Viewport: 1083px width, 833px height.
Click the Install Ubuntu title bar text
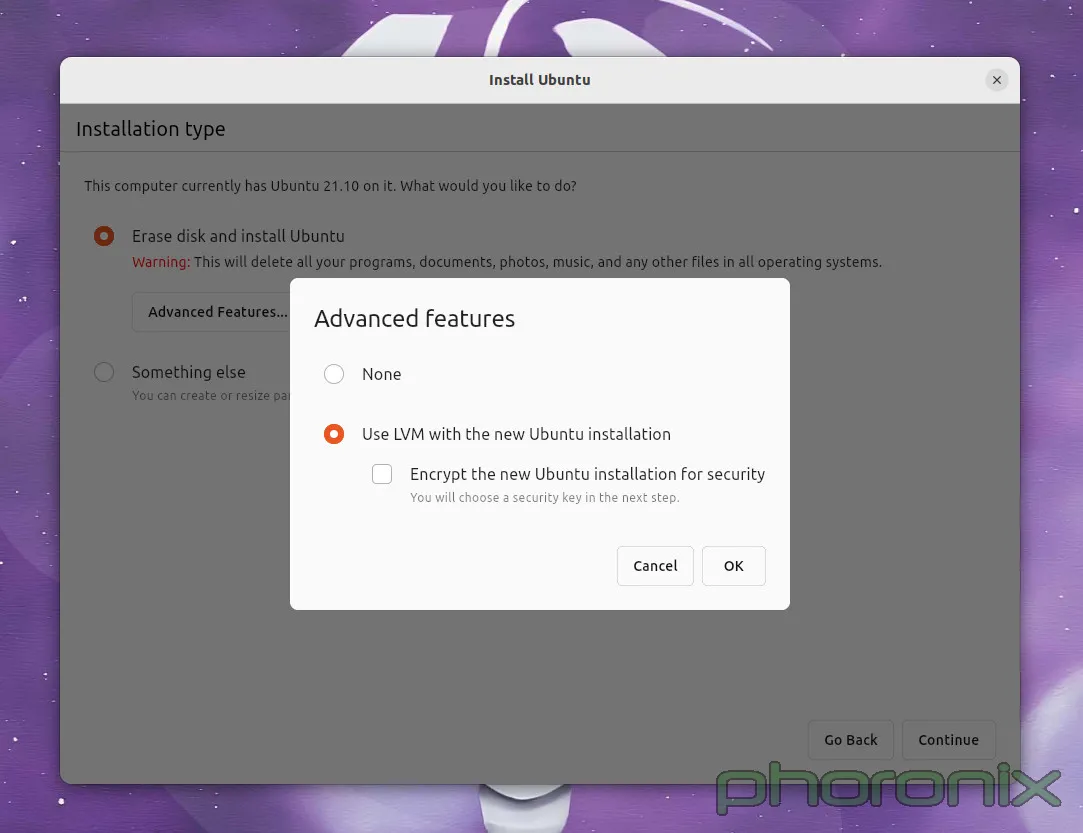(x=539, y=80)
